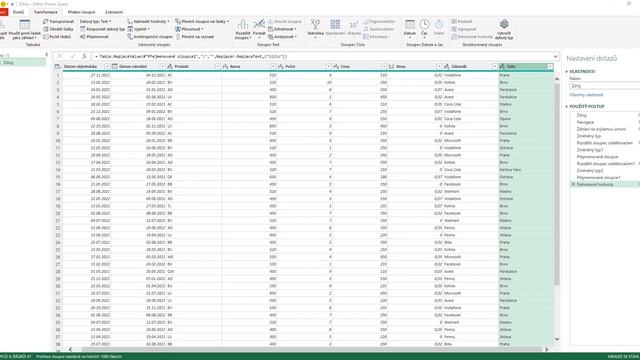Screen dimensions: 640x360
Task: Click the data type icon of Sleva column
Action: point(391,67)
